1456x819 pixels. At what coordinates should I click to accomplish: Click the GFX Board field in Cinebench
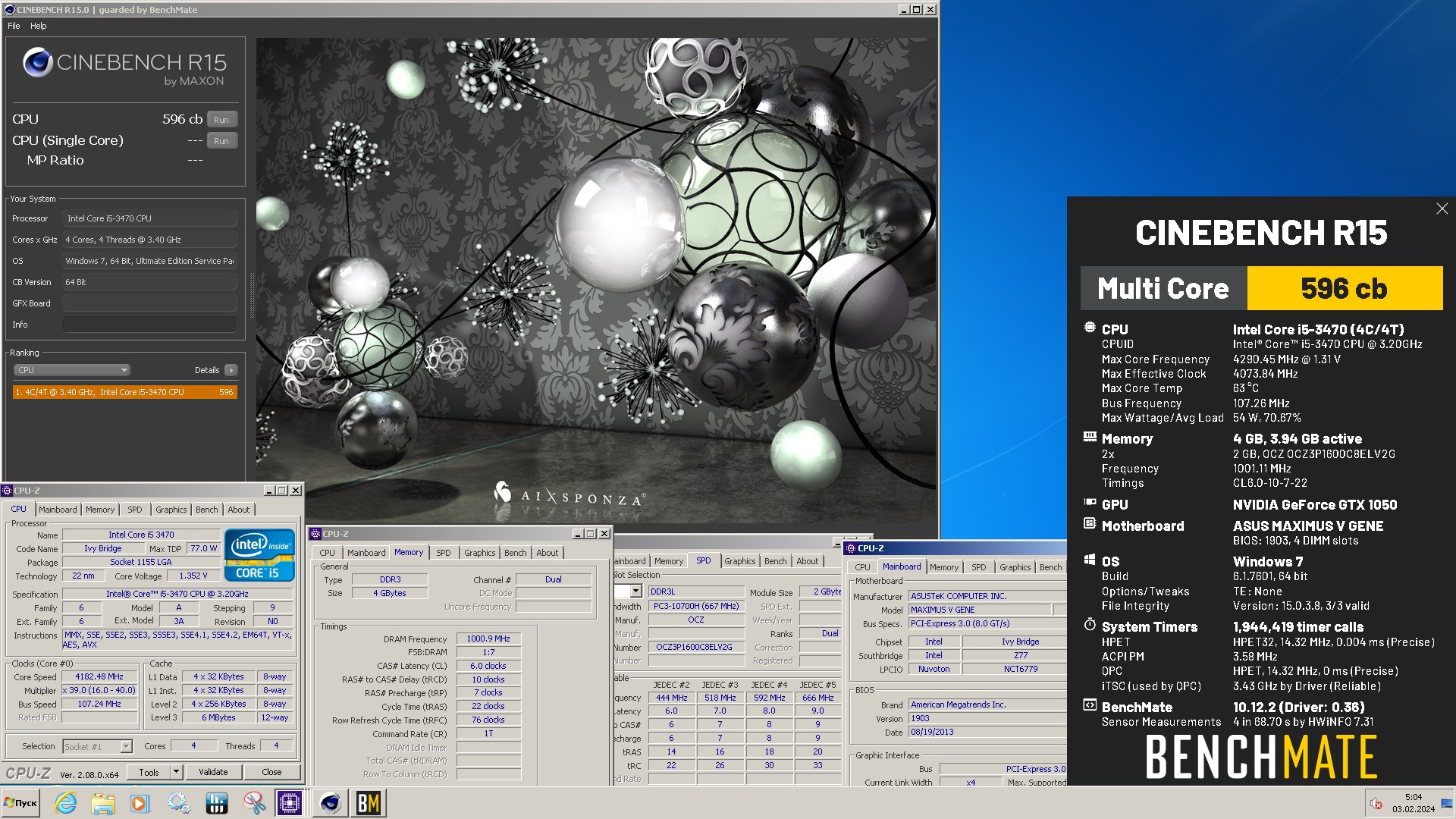[x=149, y=303]
